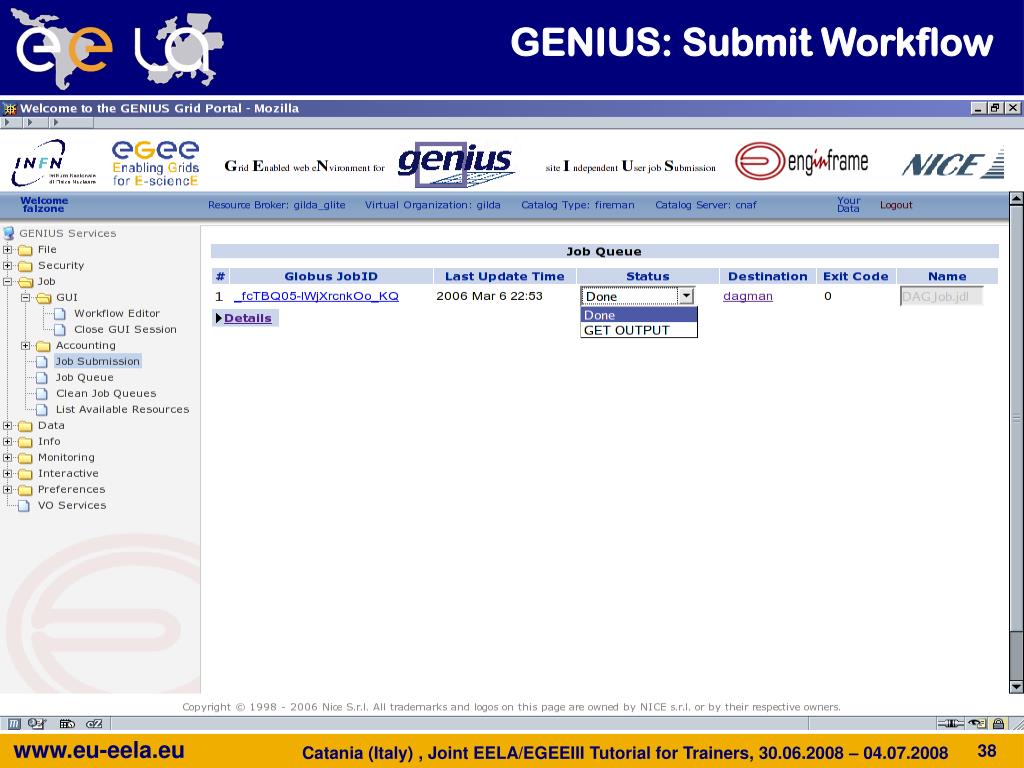Click the Accounting folder icon
Viewport: 1024px width, 768px height.
click(44, 346)
